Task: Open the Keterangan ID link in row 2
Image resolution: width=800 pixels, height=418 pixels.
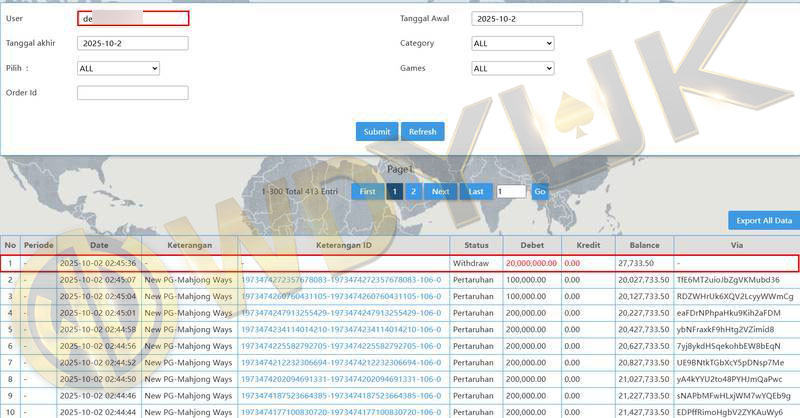Action: click(x=340, y=280)
